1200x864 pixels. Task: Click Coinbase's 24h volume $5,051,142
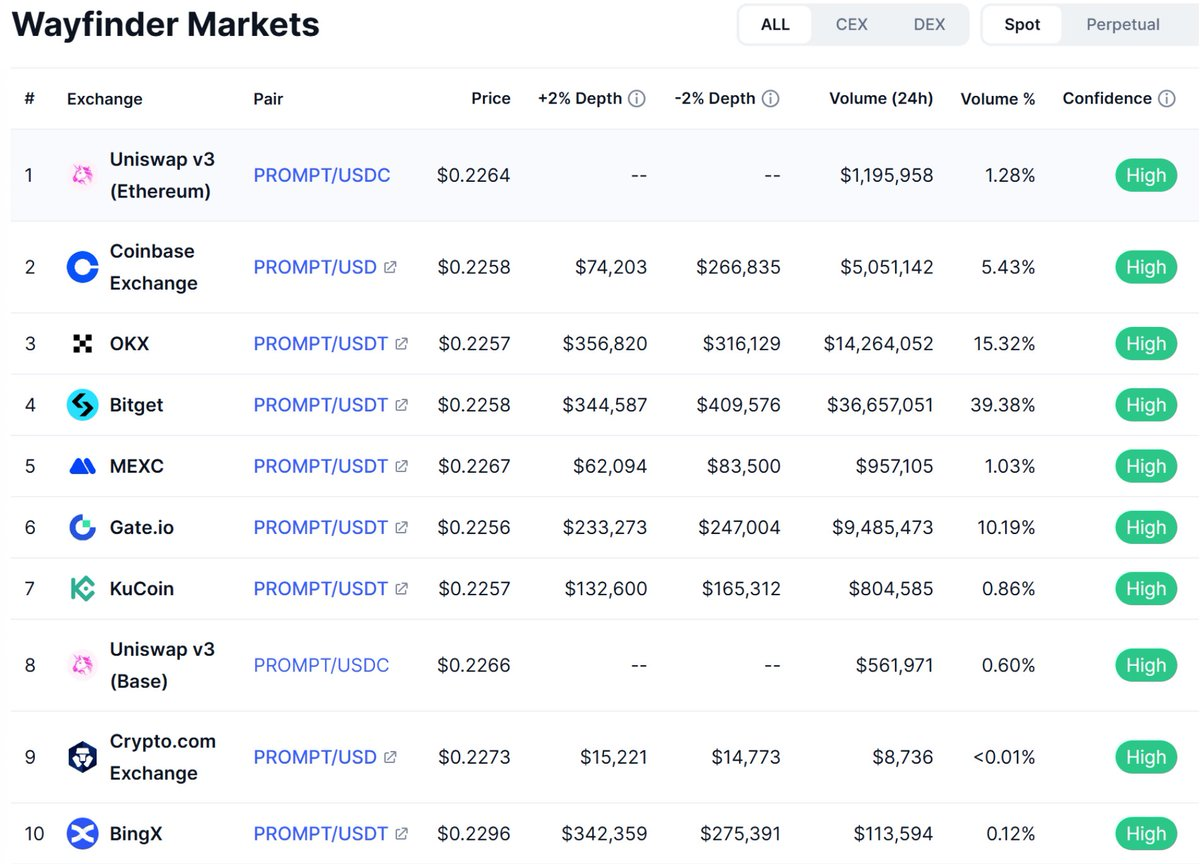tap(887, 267)
